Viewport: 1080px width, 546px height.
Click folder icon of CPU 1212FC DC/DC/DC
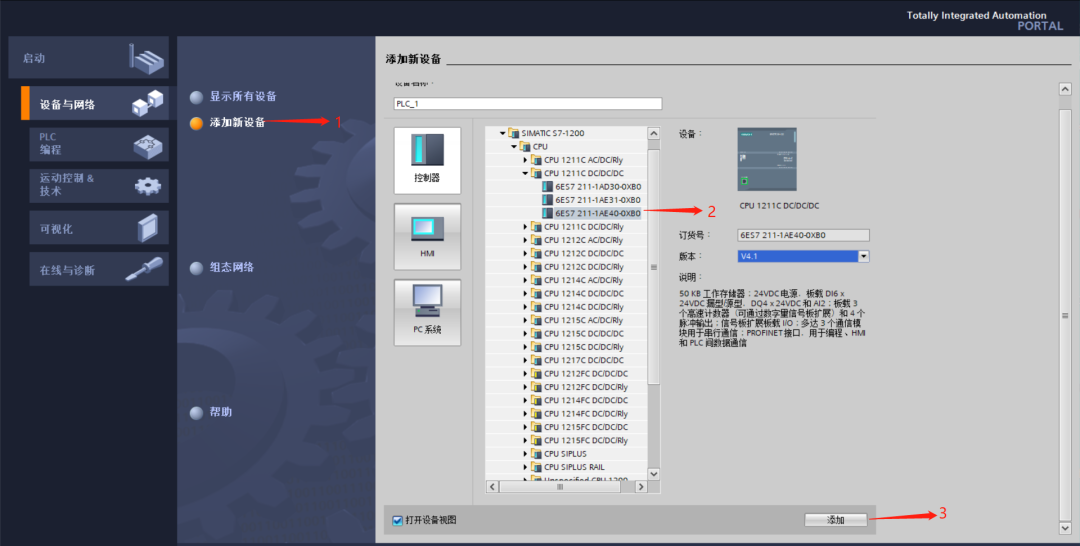(537, 374)
